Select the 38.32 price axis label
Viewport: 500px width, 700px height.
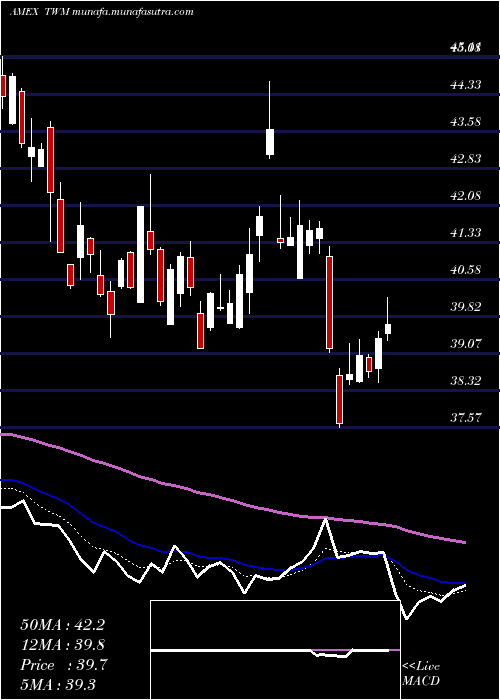point(464,380)
